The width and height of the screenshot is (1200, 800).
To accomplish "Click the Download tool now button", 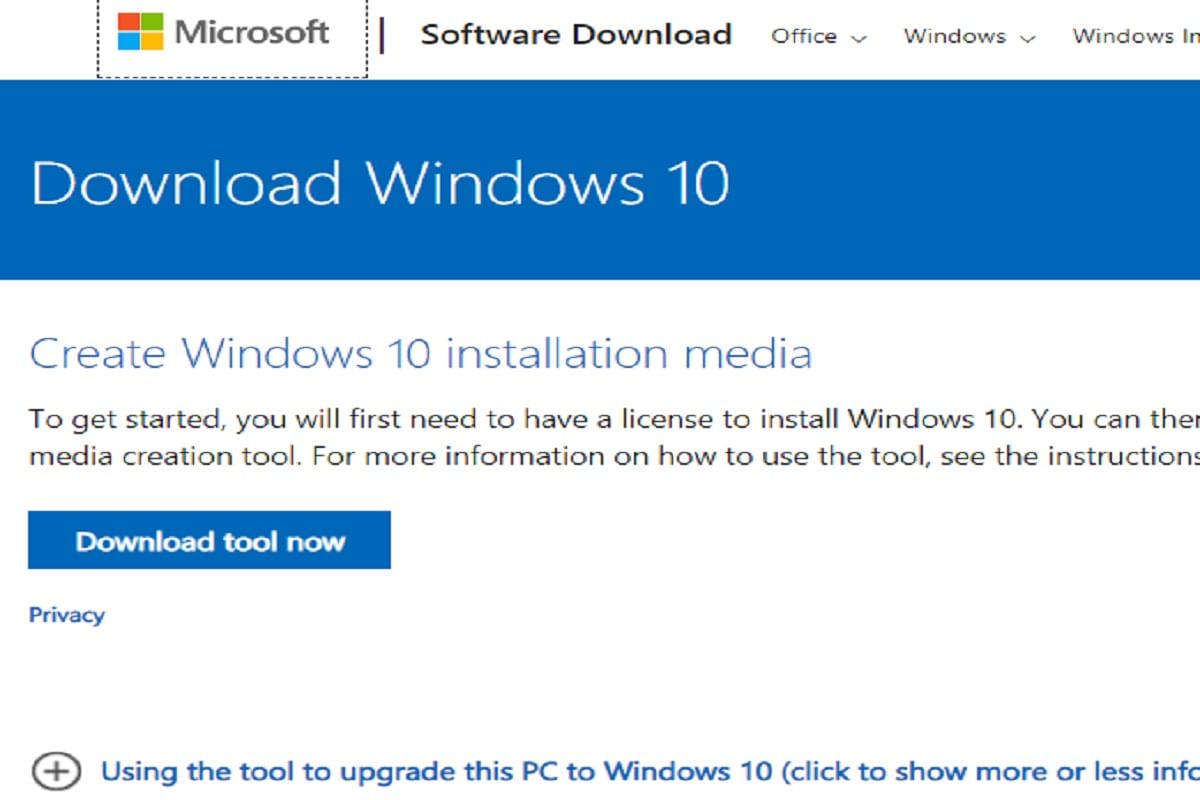I will pyautogui.click(x=210, y=540).
